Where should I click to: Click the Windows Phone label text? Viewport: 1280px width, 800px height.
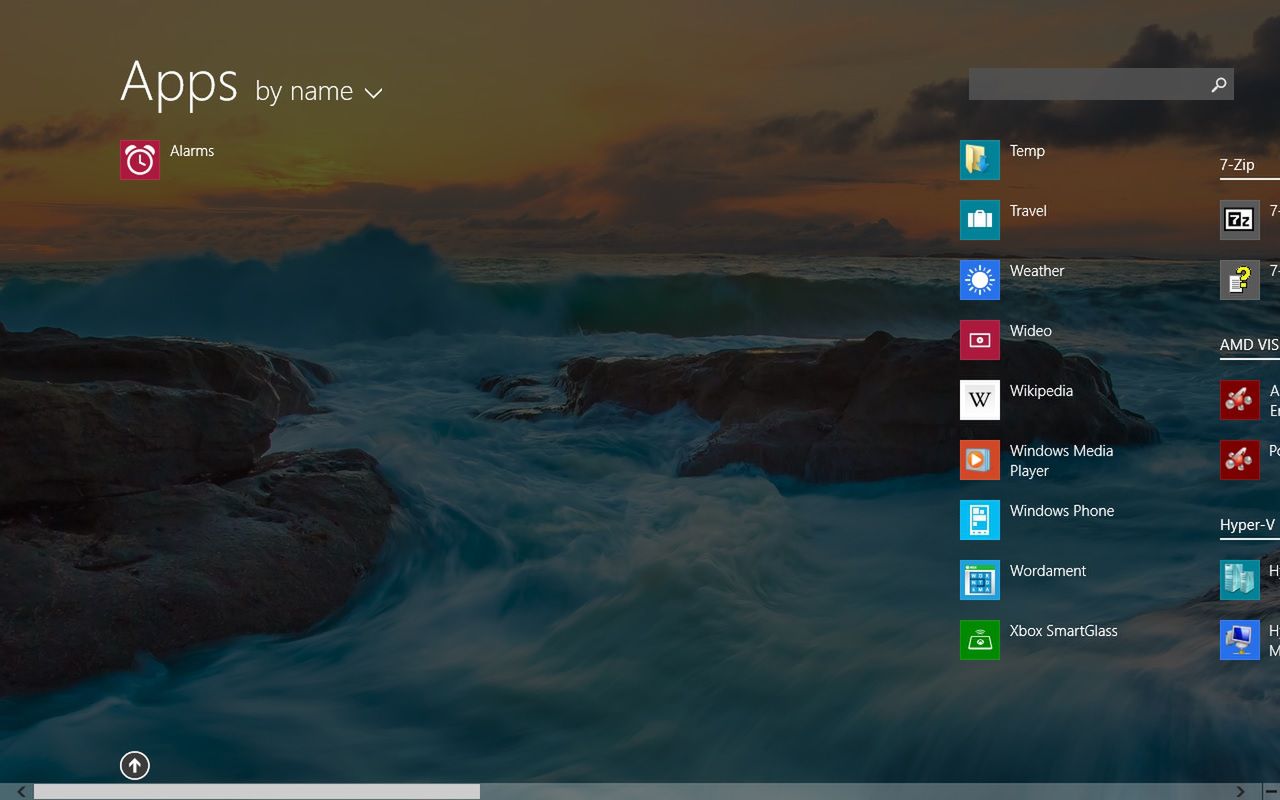(1062, 511)
